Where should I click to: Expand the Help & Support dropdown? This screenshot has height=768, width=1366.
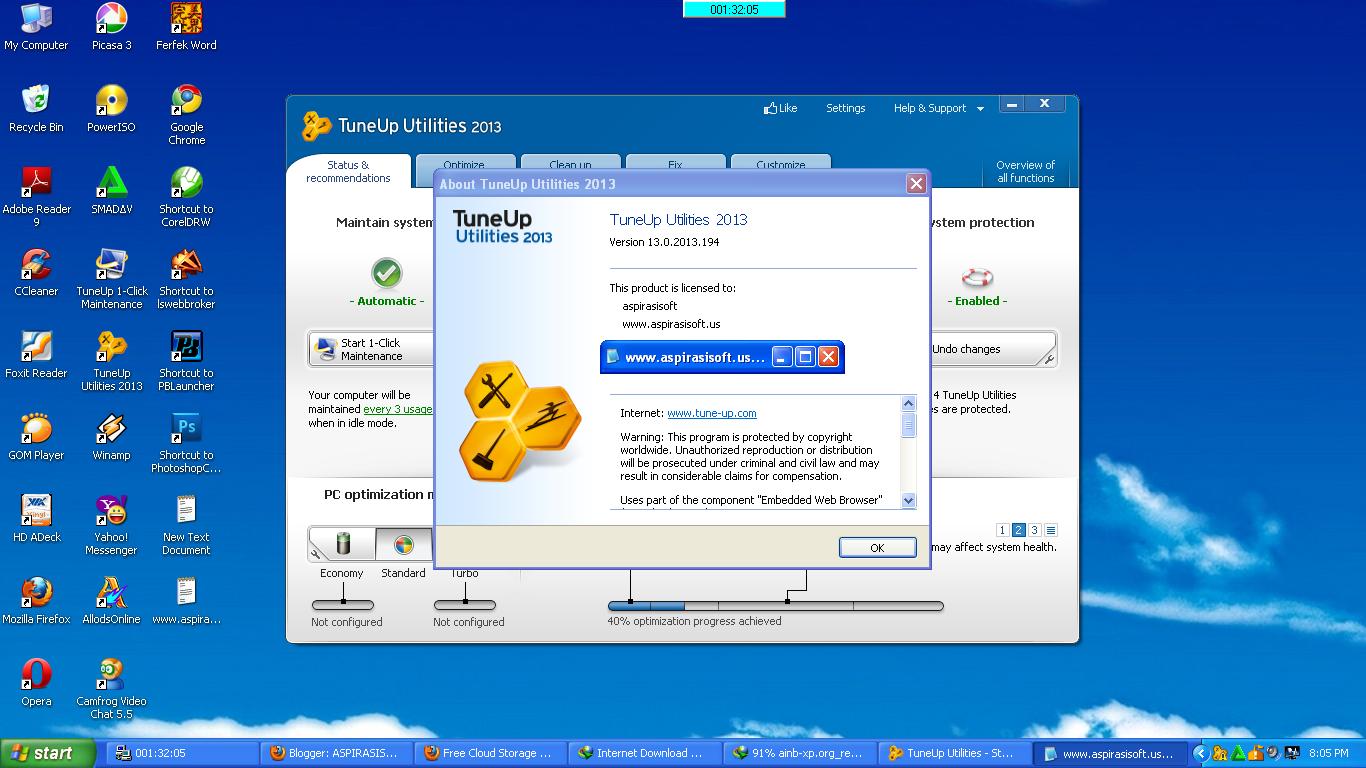point(938,108)
